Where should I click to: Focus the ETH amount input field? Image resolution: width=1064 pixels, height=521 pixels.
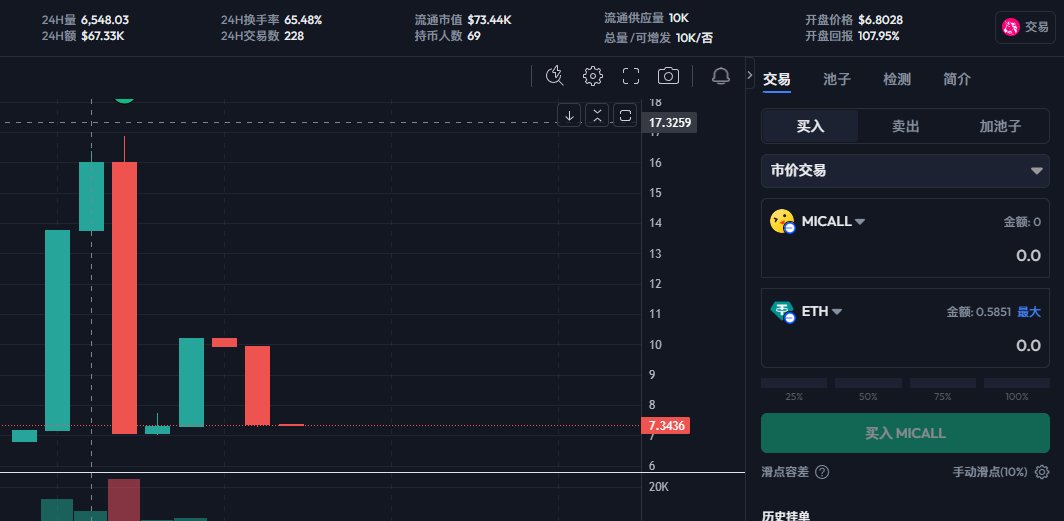[905, 346]
